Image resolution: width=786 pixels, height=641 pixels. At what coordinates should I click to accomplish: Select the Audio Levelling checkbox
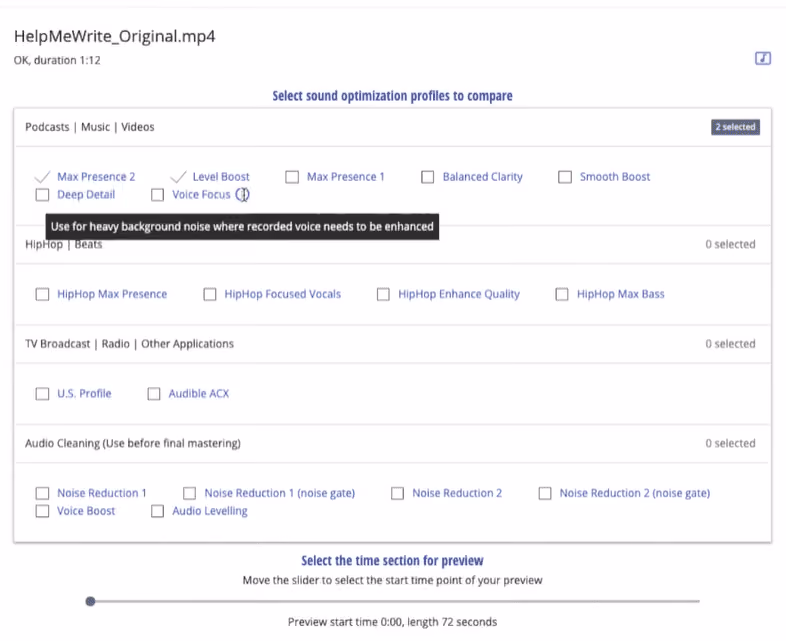coord(157,511)
